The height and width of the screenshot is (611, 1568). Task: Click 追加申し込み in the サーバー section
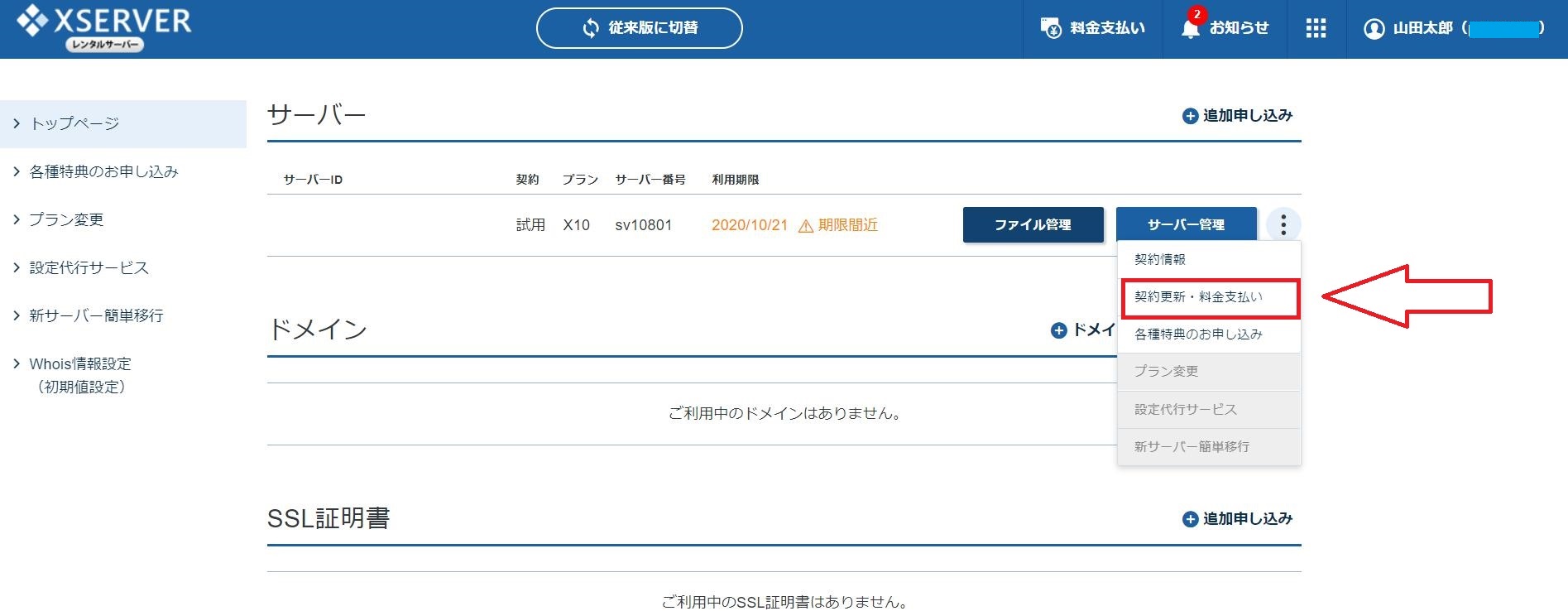(x=1237, y=116)
